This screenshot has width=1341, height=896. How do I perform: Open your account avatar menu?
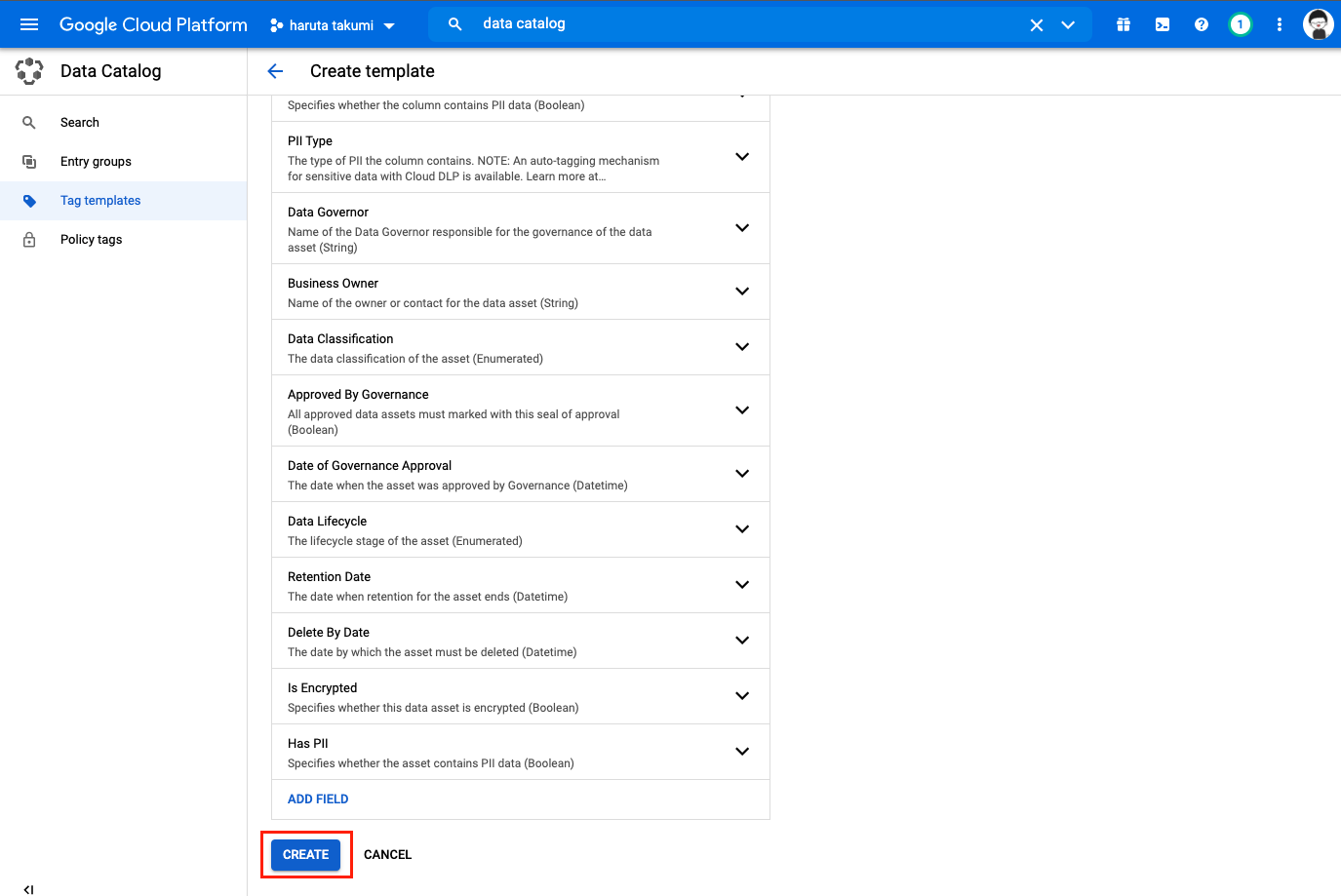coord(1318,23)
